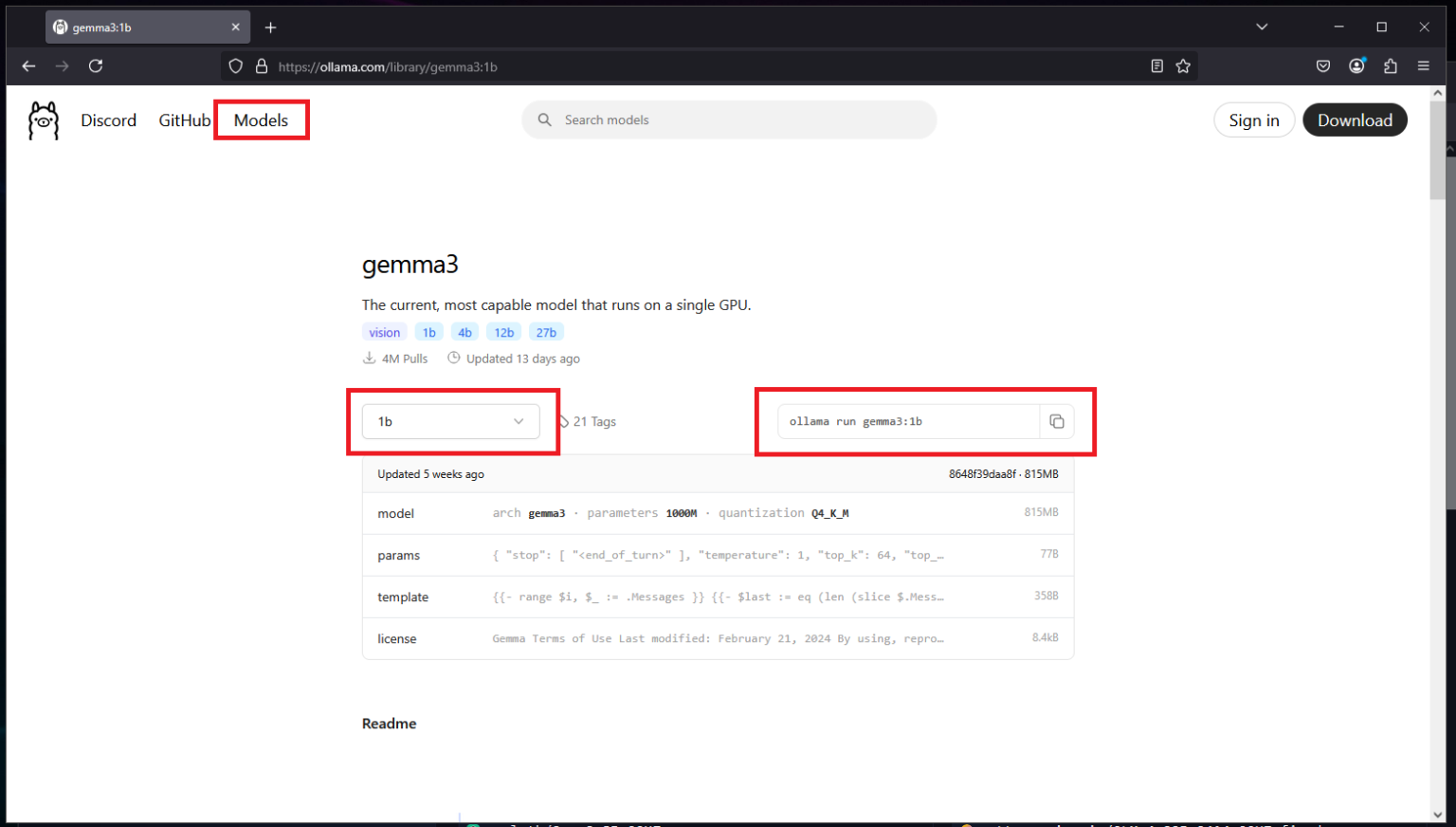The height and width of the screenshot is (827, 1456).
Task: Click the Search models input field
Action: pyautogui.click(x=728, y=119)
